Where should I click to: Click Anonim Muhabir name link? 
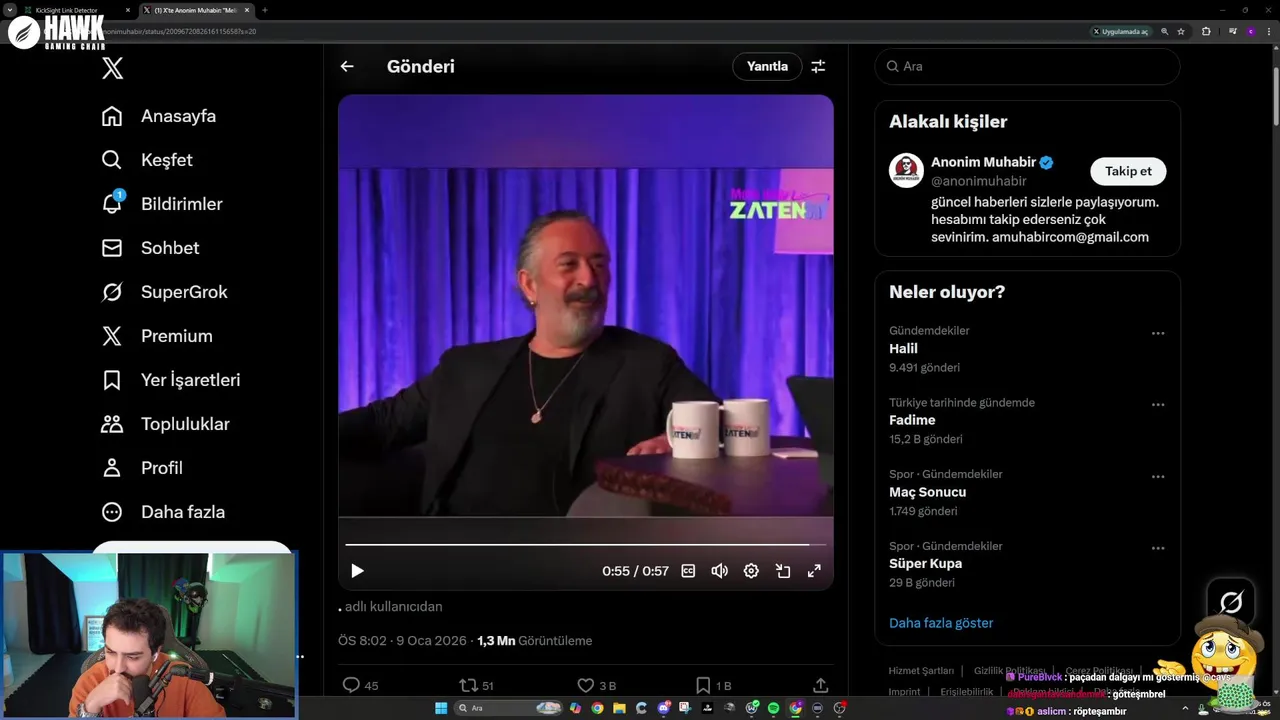pyautogui.click(x=983, y=162)
